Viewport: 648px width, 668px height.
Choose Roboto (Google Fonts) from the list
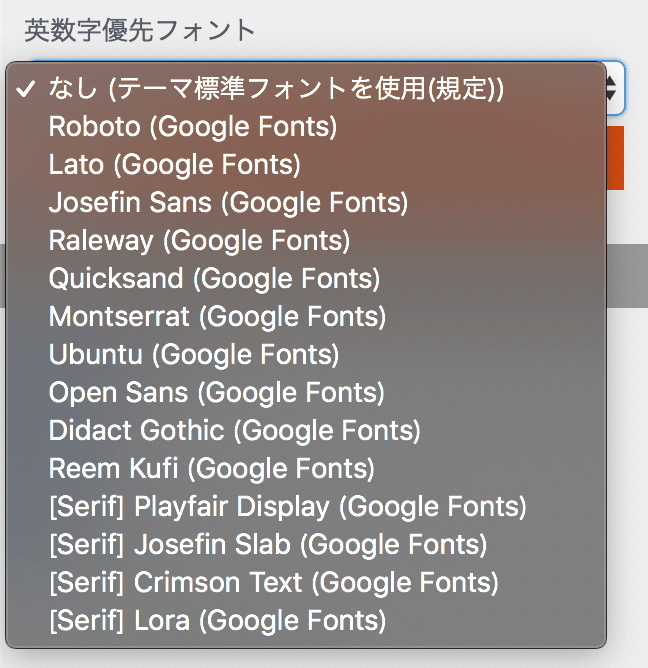click(192, 127)
